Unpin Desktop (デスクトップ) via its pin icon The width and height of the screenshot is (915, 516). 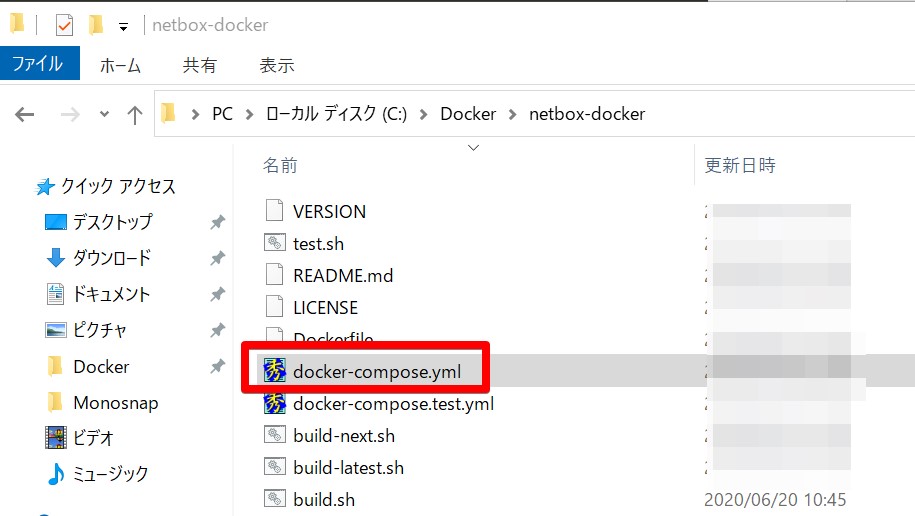click(218, 222)
